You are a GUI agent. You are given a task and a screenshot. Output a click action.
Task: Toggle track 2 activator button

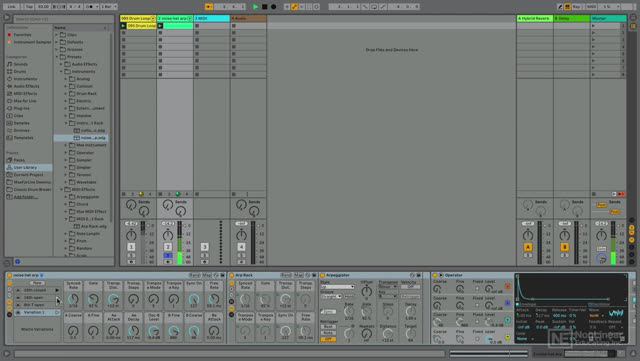point(168,247)
